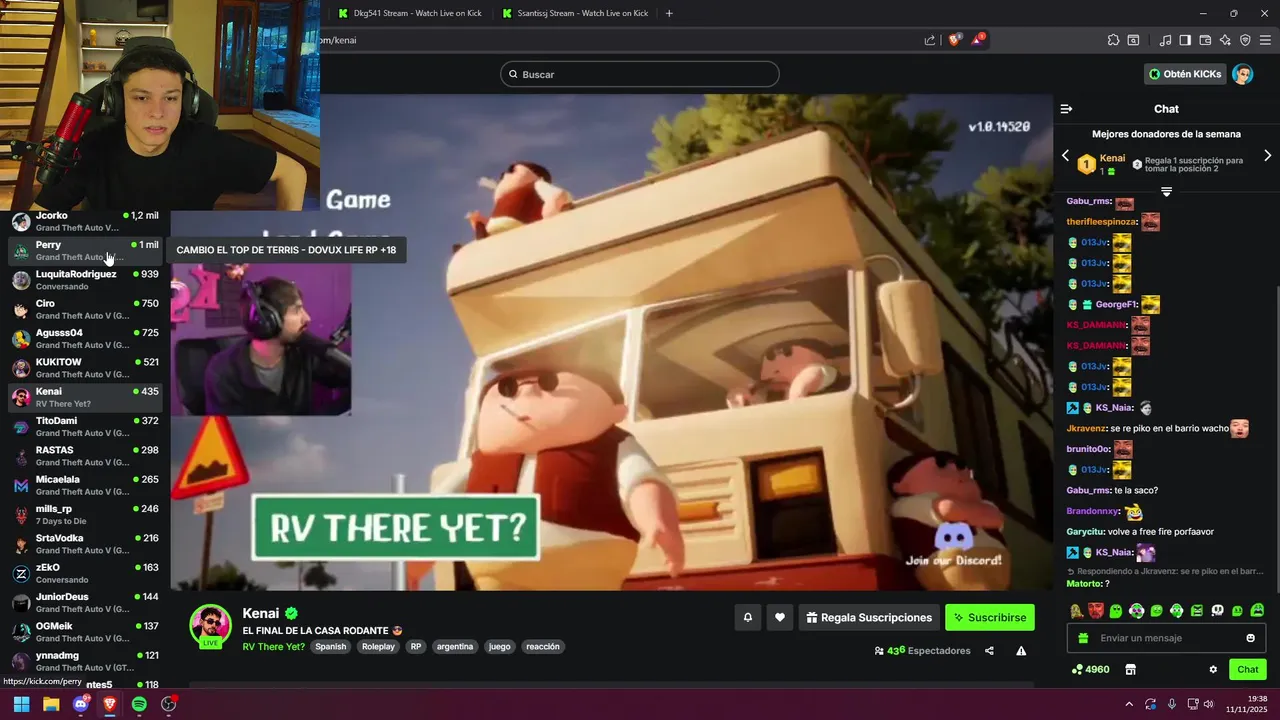The image size is (1280, 720).
Task: Open the Brave Leo AI sparkle icon
Action: 1225,40
